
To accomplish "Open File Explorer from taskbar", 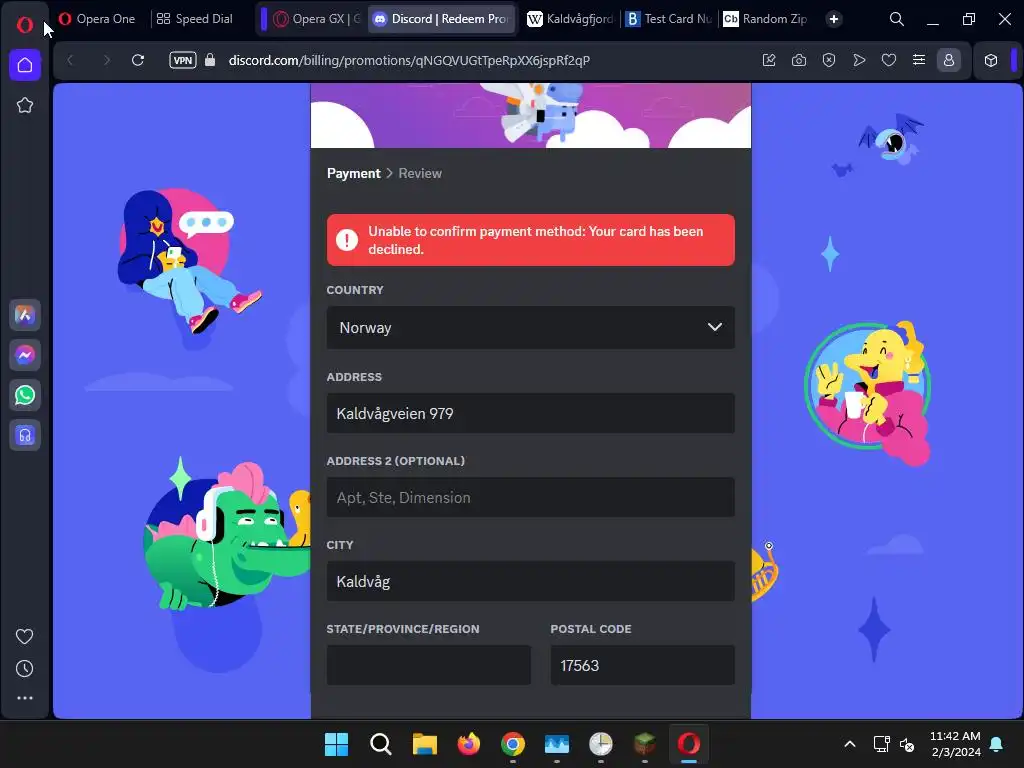I will pos(424,744).
